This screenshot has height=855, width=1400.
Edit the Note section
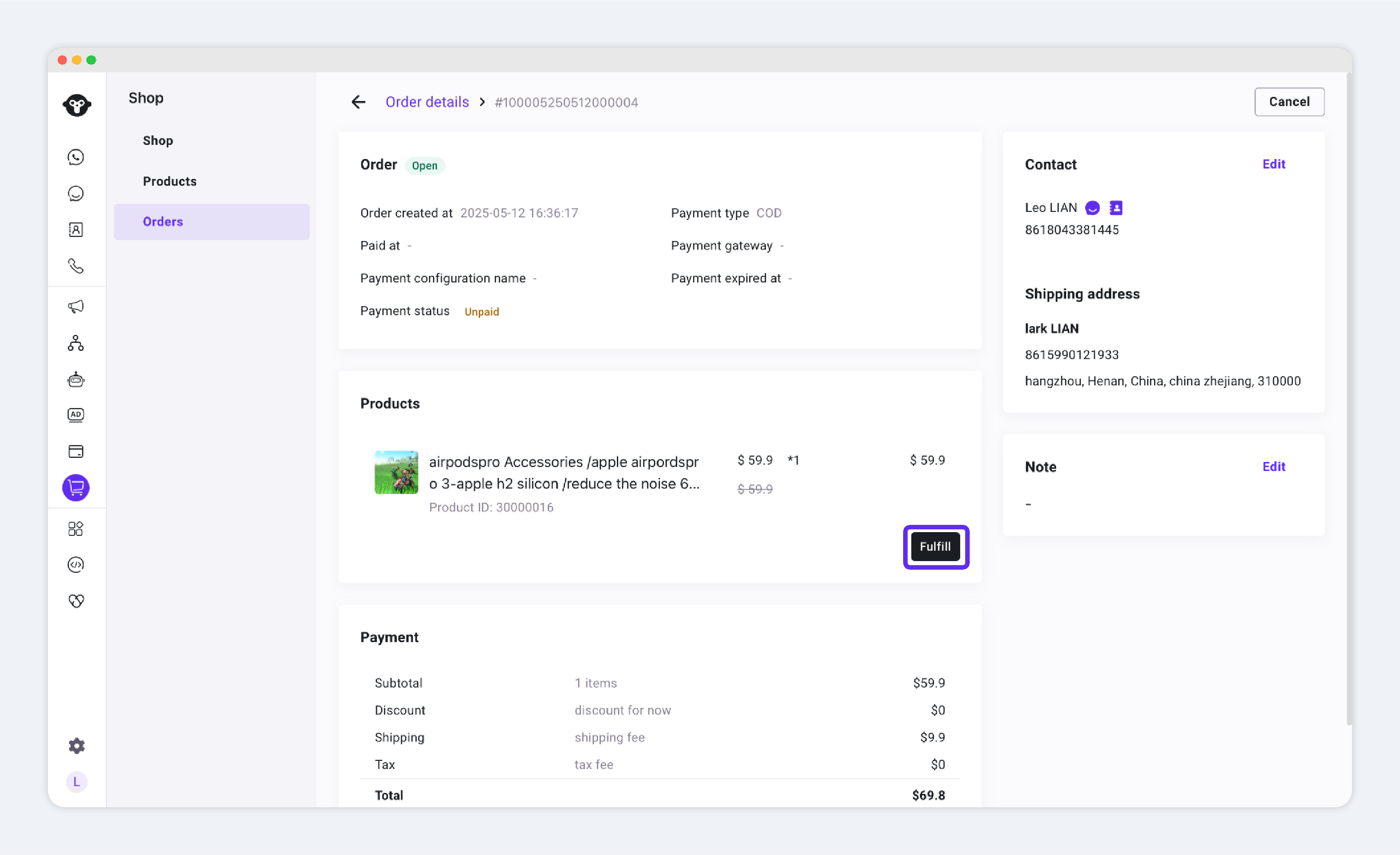[x=1273, y=466]
